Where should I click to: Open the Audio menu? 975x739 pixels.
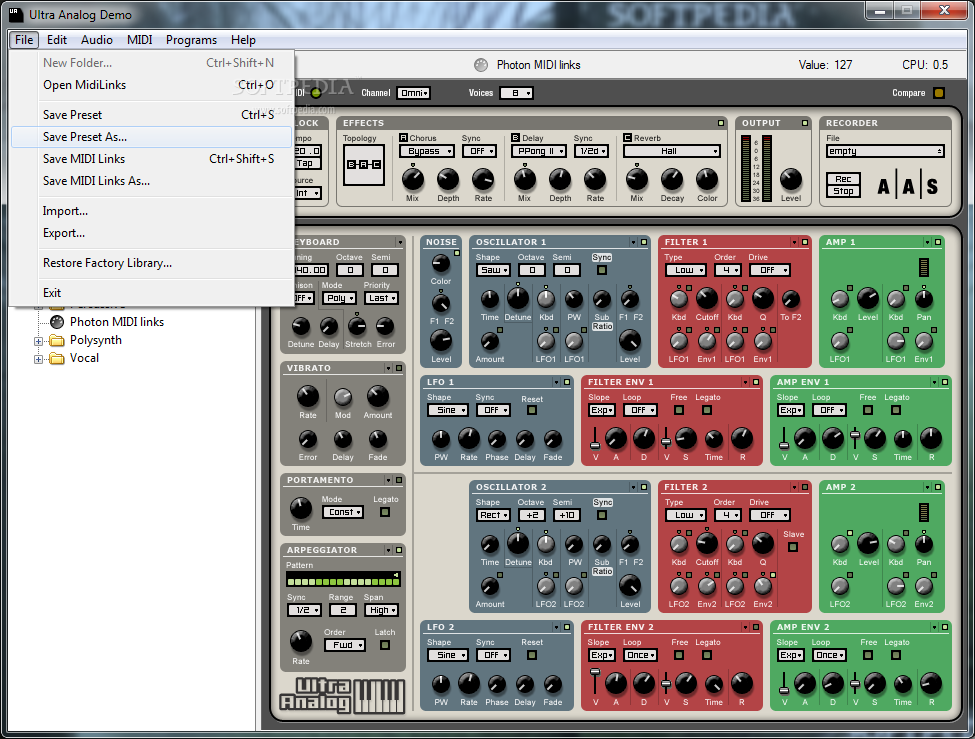tap(96, 40)
